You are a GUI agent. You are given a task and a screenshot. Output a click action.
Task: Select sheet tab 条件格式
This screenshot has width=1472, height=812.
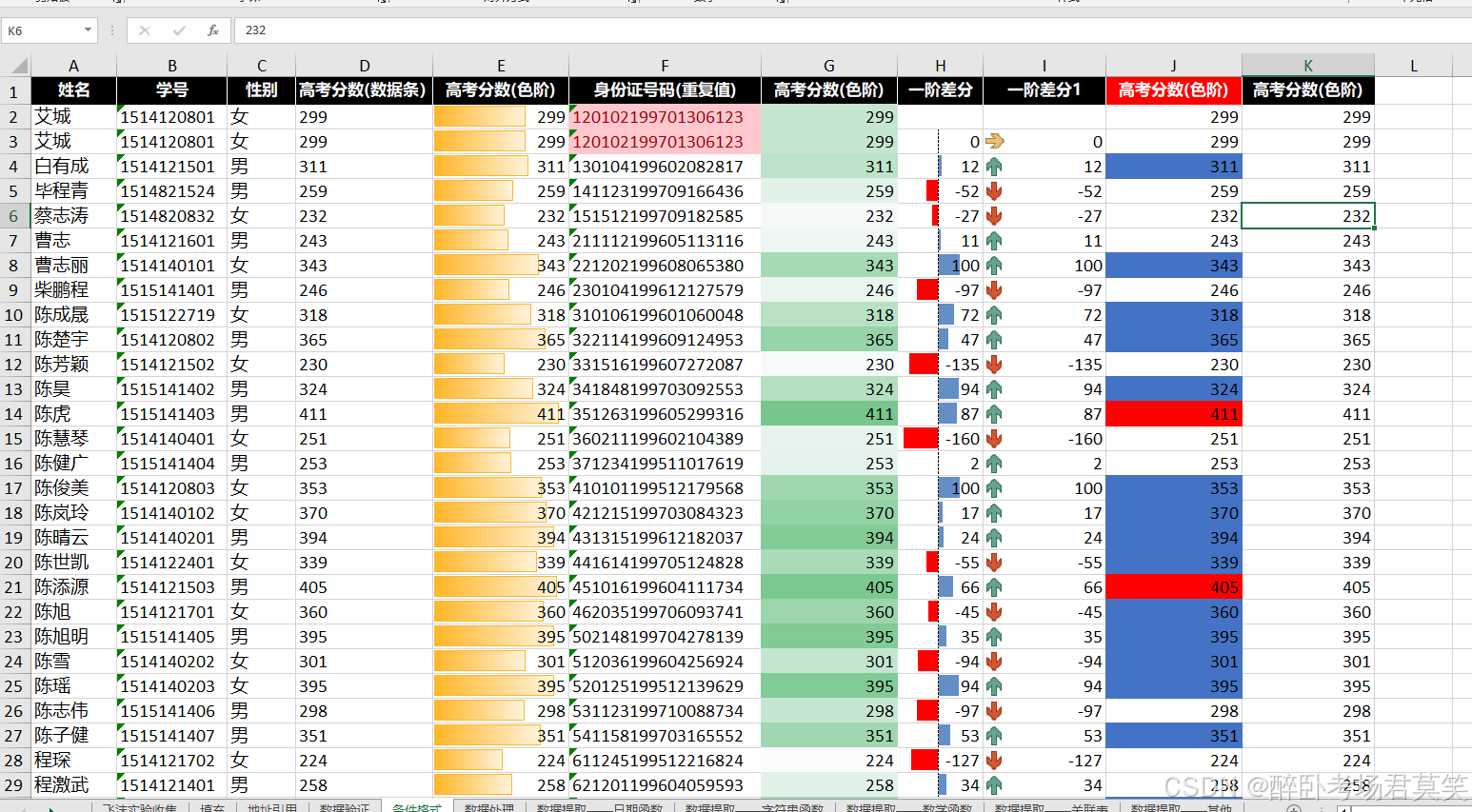tap(417, 807)
